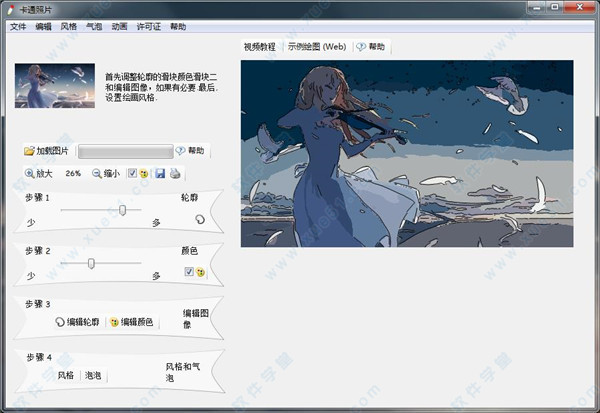This screenshot has height=413, width=600.
Task: Click the printer icon in zoom toolbar
Action: [175, 173]
